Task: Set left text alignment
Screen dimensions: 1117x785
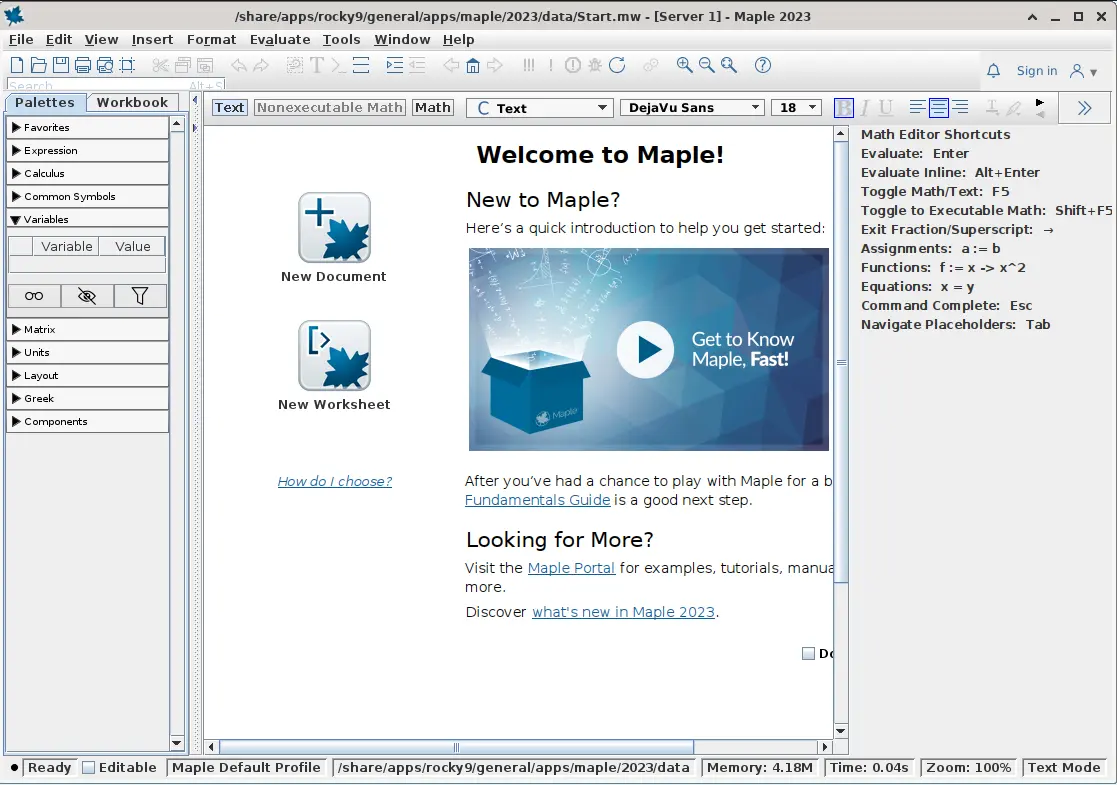Action: click(x=918, y=108)
